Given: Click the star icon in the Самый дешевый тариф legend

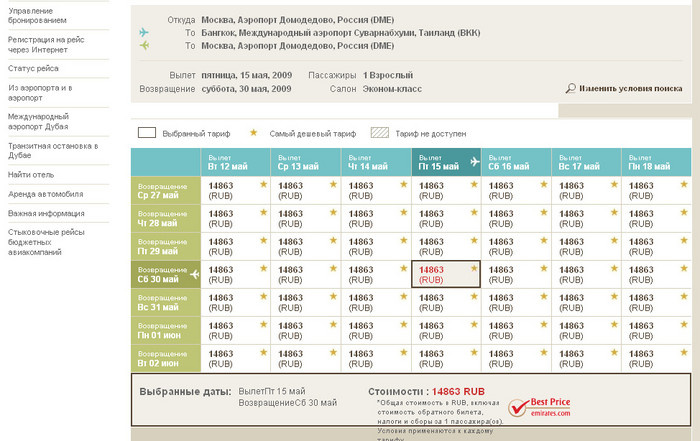Looking at the screenshot, I should [253, 133].
